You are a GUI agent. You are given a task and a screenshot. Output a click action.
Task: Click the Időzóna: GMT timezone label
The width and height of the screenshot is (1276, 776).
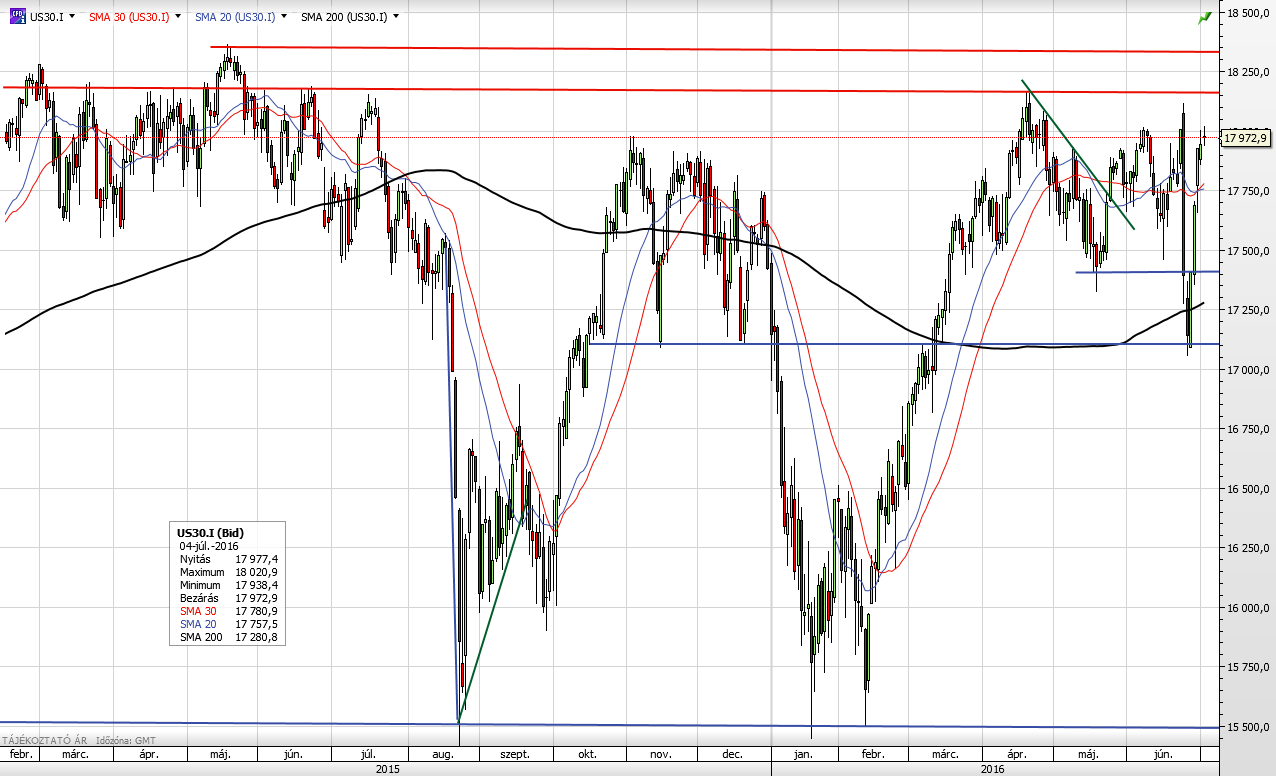(126, 741)
